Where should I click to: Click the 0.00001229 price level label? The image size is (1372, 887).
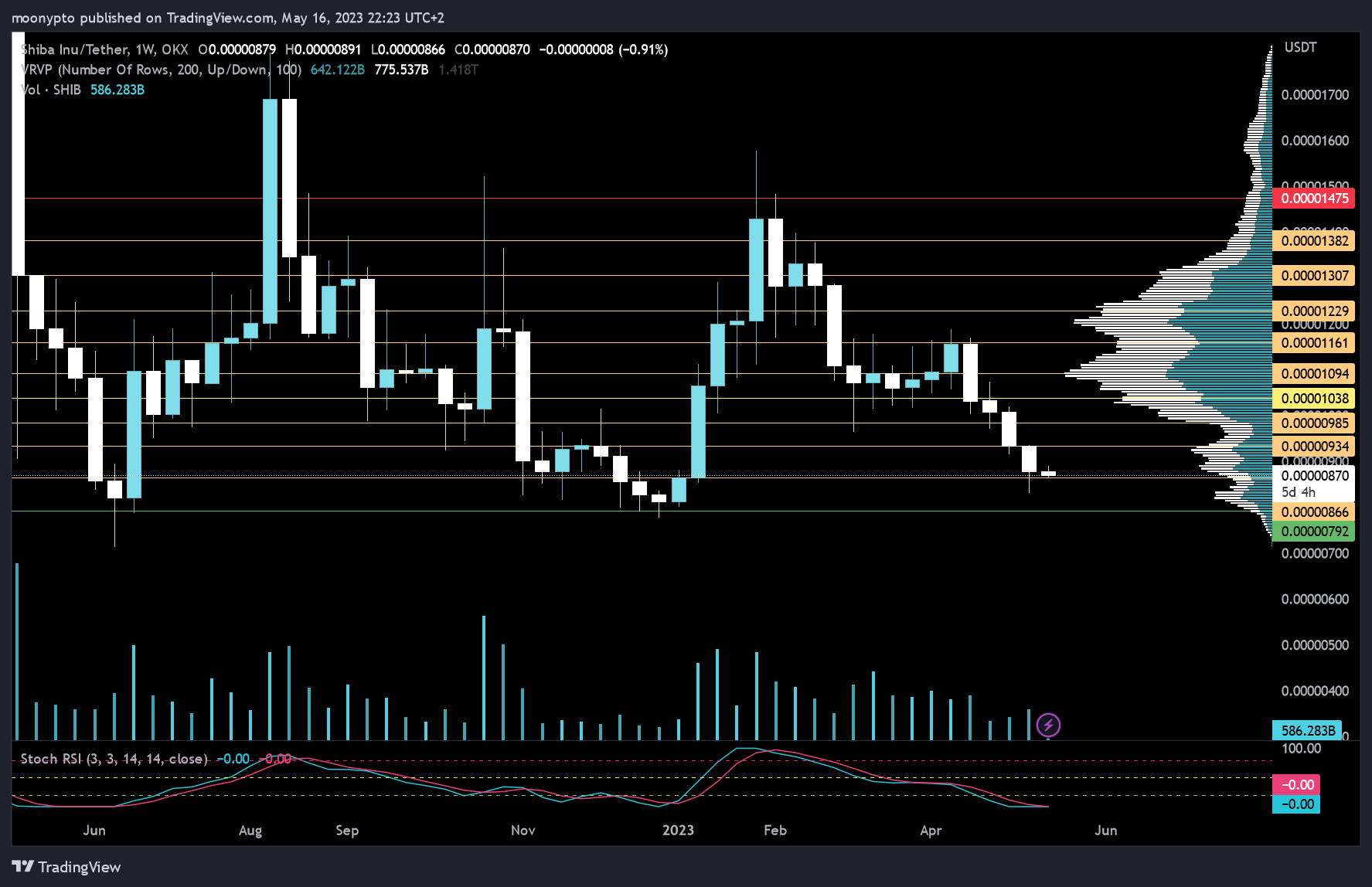[1313, 311]
